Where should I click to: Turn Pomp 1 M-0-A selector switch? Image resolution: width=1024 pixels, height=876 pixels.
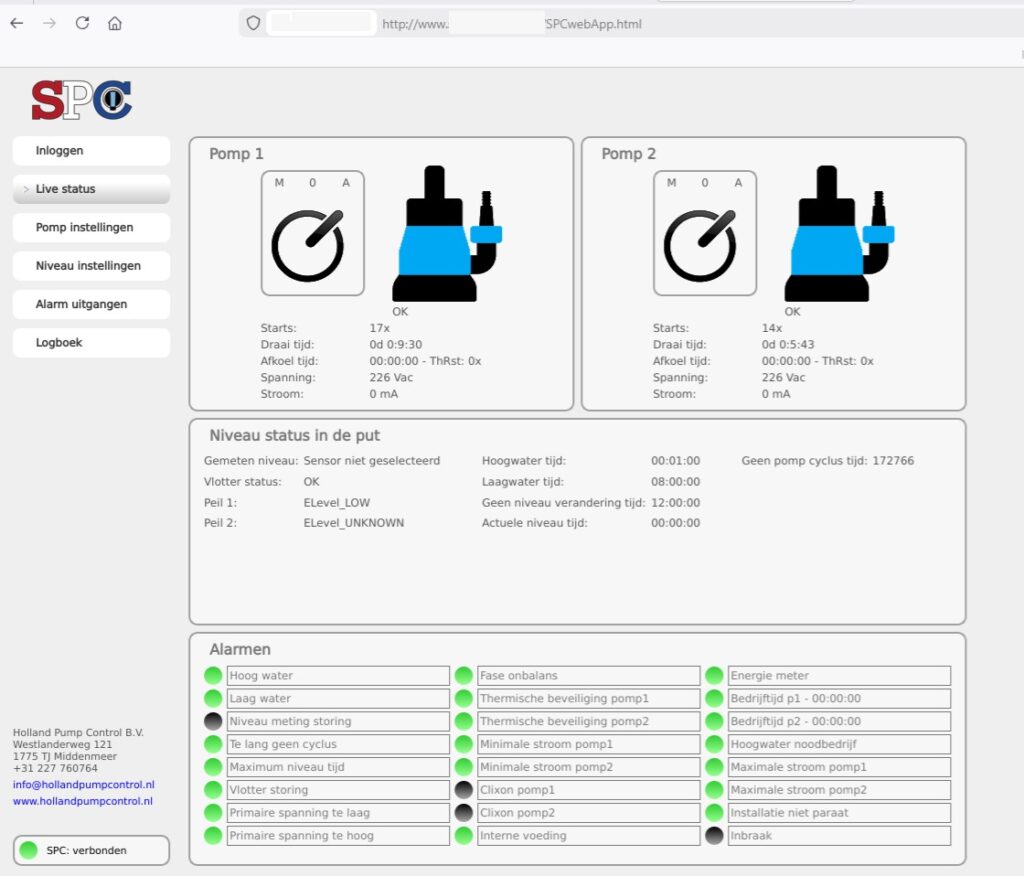[312, 244]
